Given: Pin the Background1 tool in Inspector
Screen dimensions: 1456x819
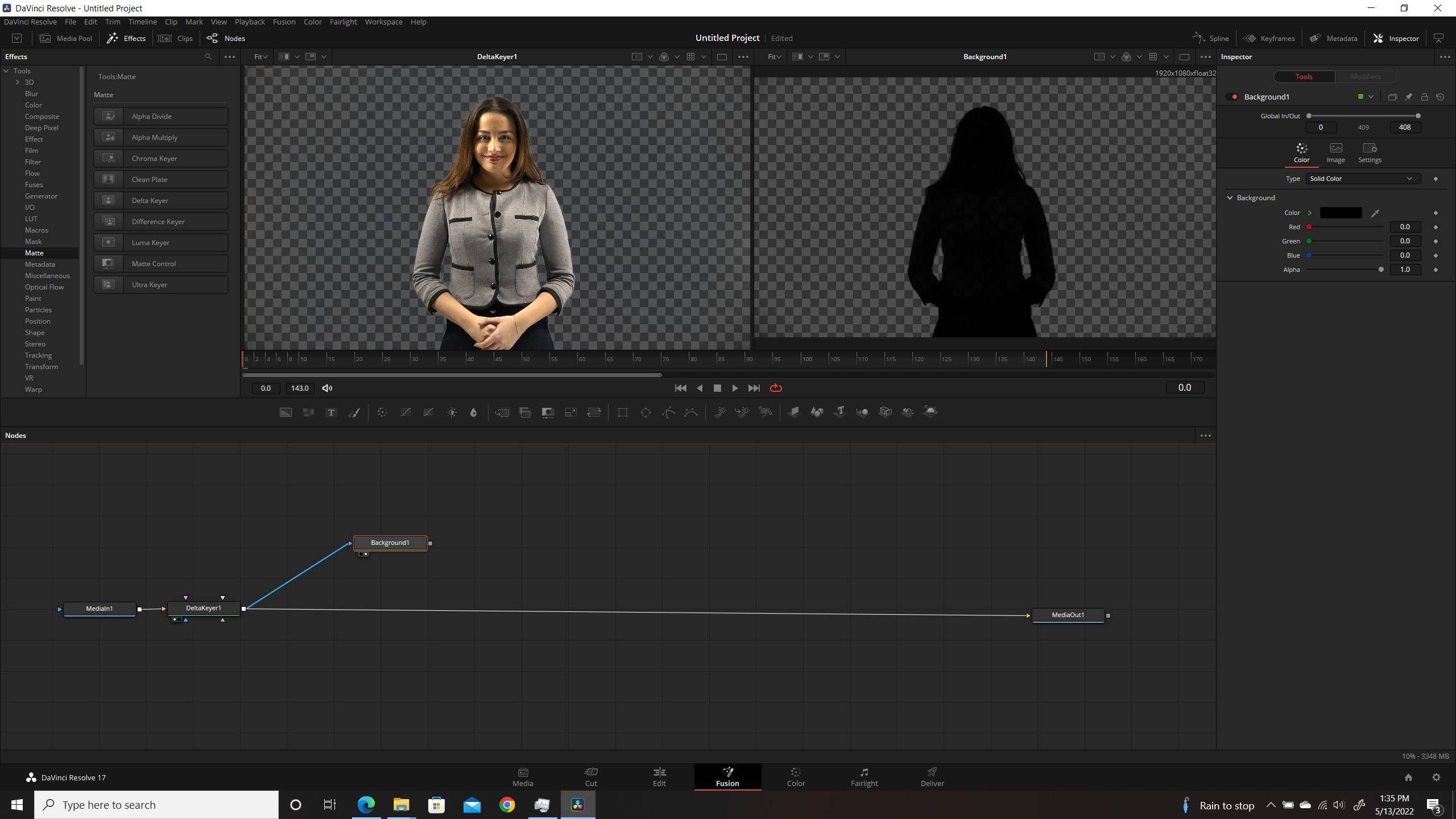Looking at the screenshot, I should click(x=1408, y=97).
